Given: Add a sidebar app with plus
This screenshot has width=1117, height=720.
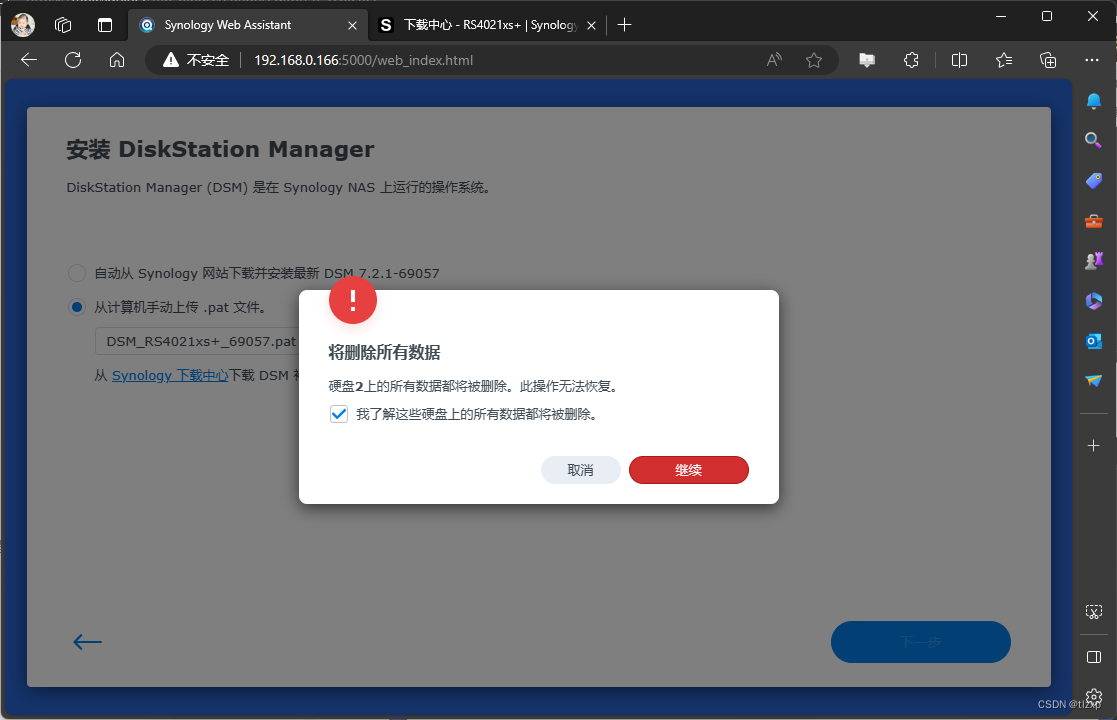Looking at the screenshot, I should pyautogui.click(x=1093, y=446).
